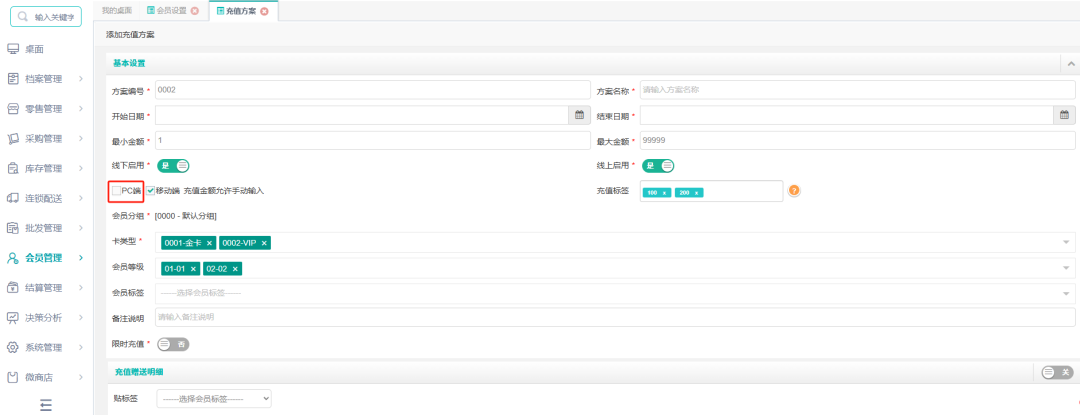Open the 会员等级 dropdown arrow
This screenshot has width=1080, height=415.
[x=1066, y=268]
